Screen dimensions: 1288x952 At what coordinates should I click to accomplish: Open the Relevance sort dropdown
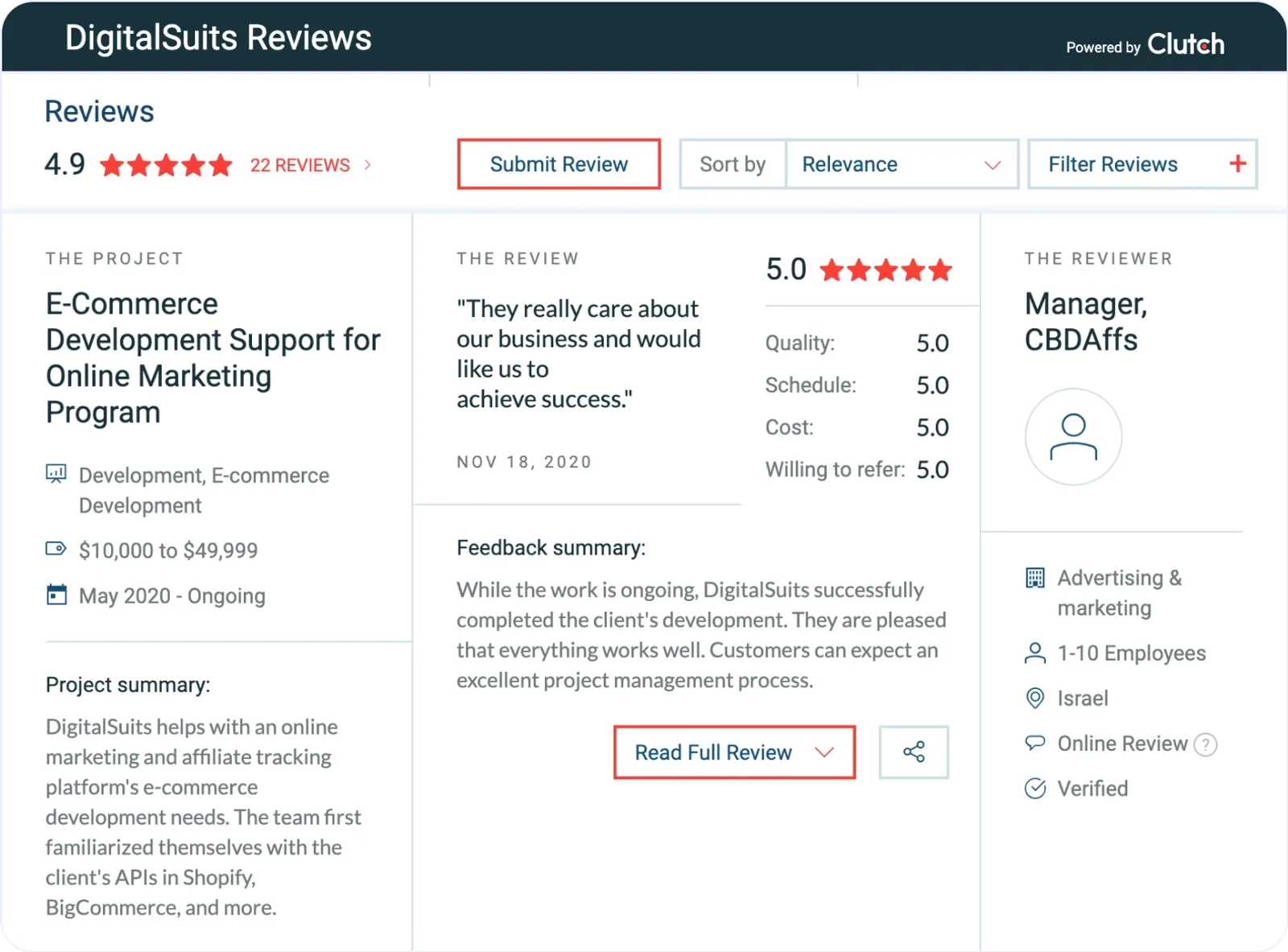902,164
